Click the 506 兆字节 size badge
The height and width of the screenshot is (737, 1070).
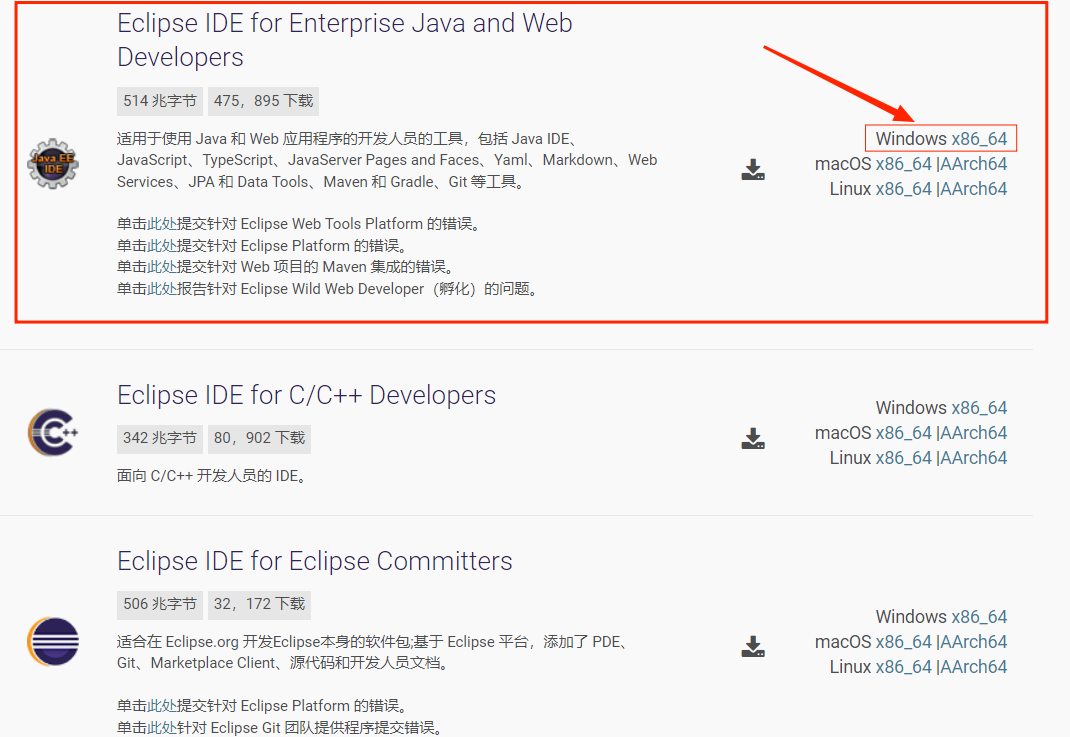160,604
